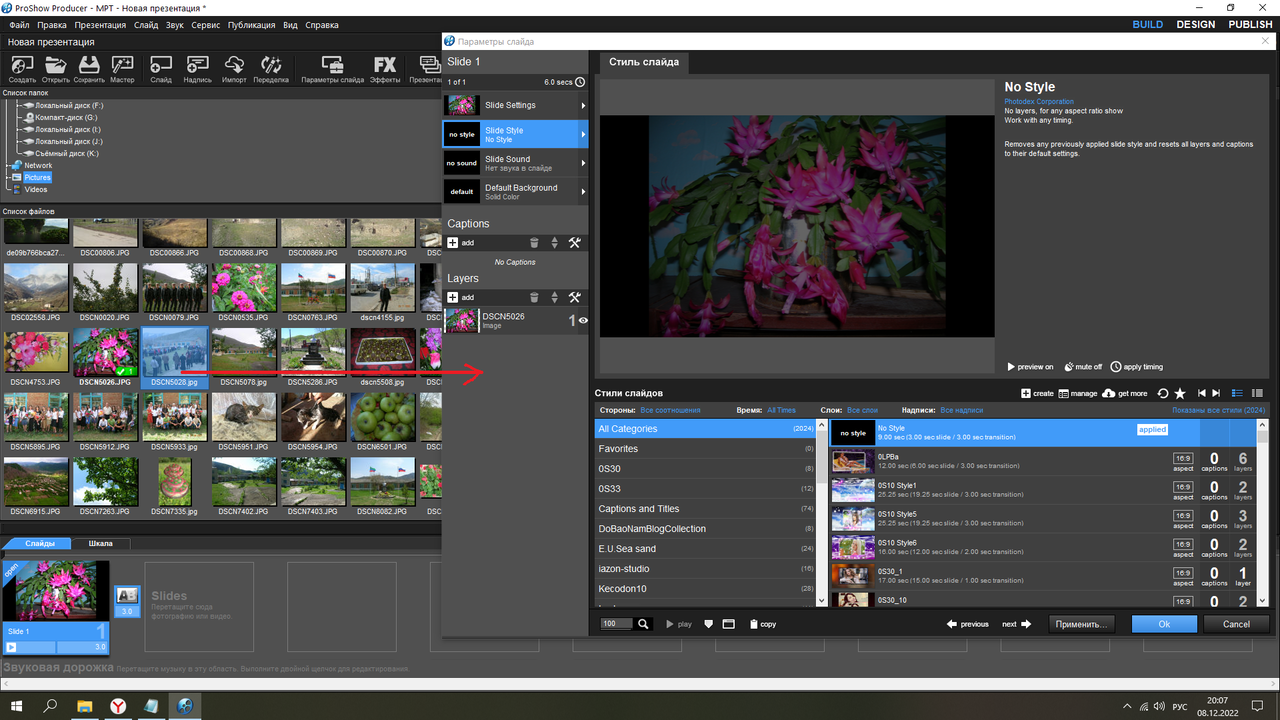The height and width of the screenshot is (720, 1280).
Task: Open the Файл menu
Action: [19, 24]
